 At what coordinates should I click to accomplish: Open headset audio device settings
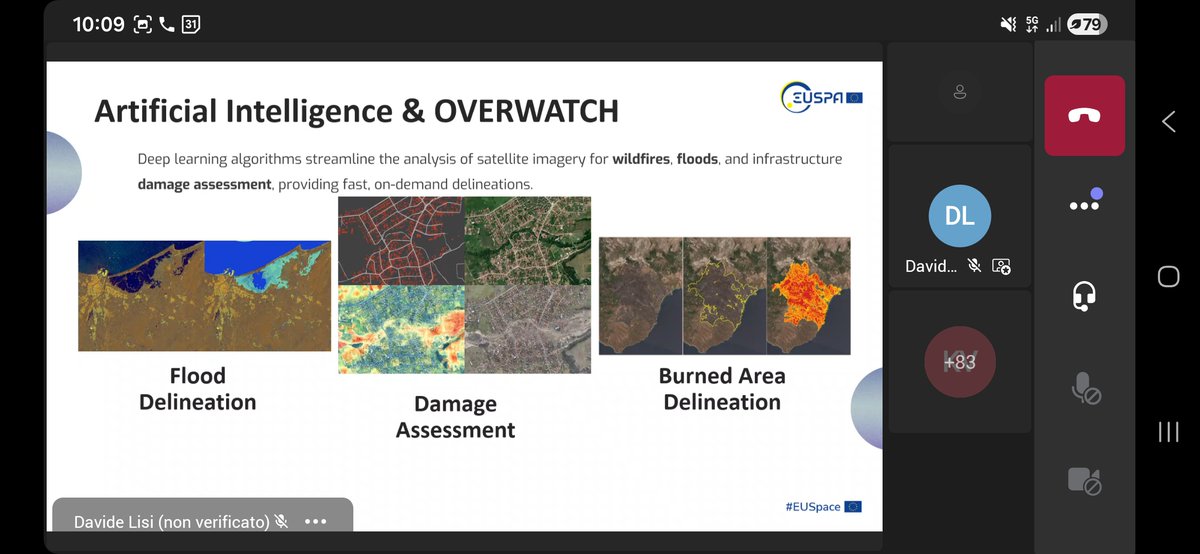1085,296
